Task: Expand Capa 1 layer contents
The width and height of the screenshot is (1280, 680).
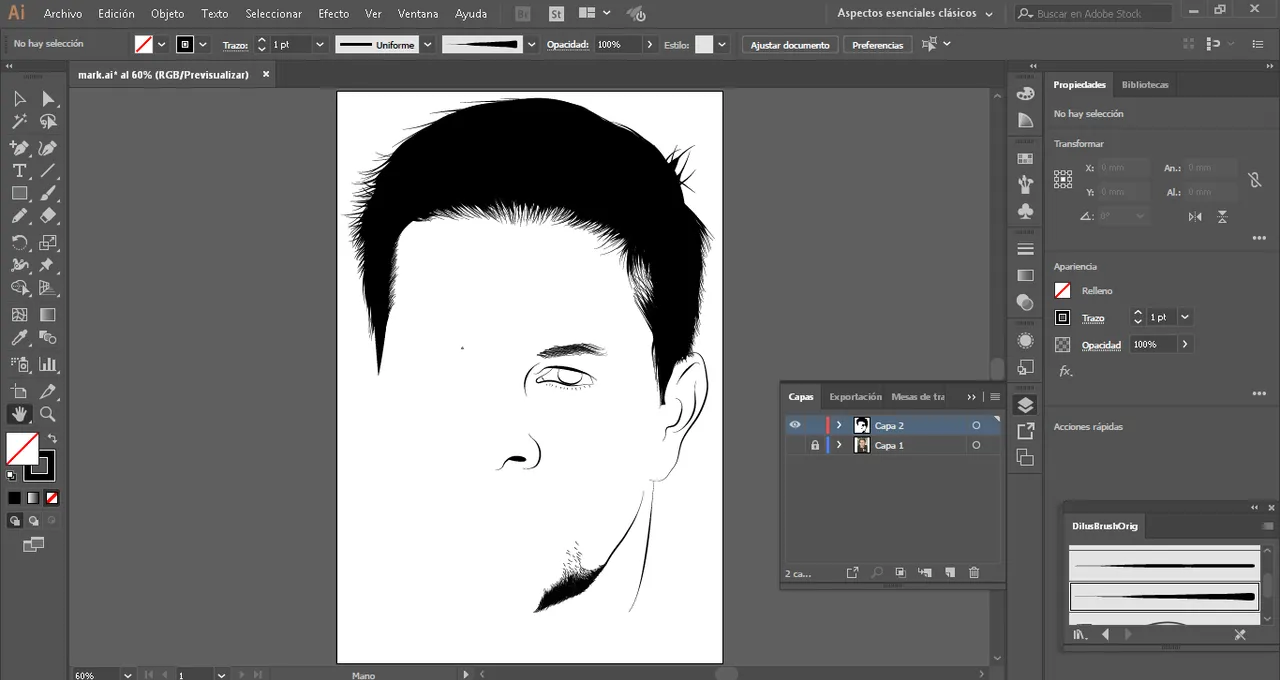Action: [839, 446]
